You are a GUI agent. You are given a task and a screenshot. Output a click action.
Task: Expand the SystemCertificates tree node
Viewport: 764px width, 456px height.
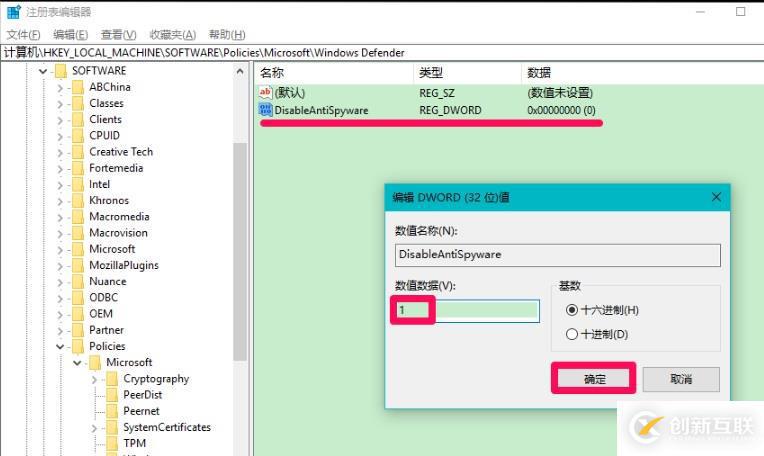(x=94, y=428)
